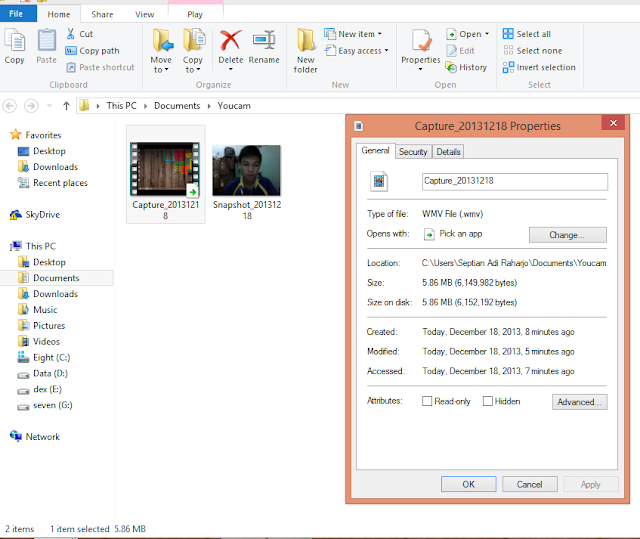Image resolution: width=640 pixels, height=539 pixels.
Task: Click the Advanced... attributes button
Action: 580,402
